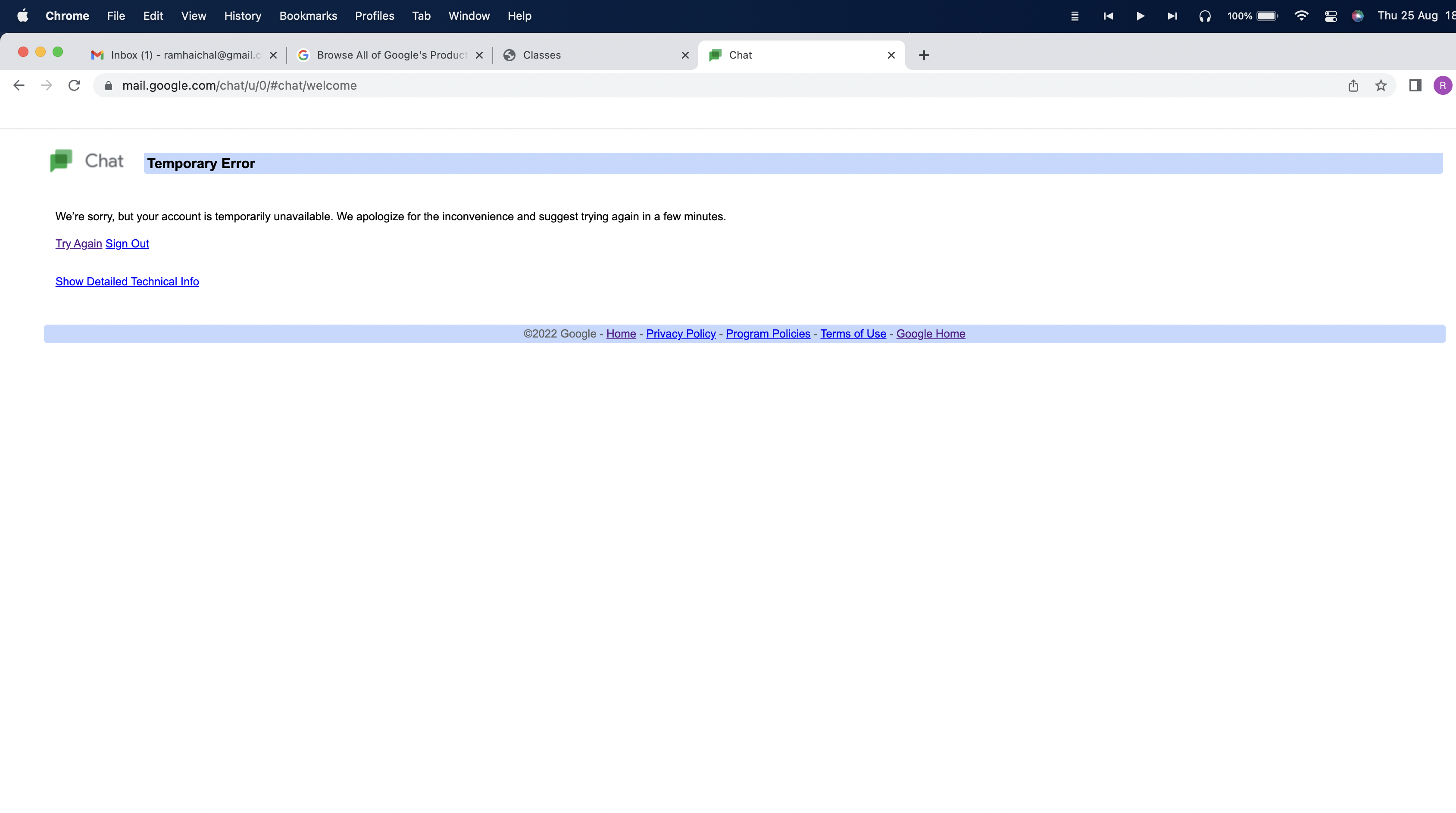
Task: Open the Privacy Policy footer link
Action: tap(681, 334)
